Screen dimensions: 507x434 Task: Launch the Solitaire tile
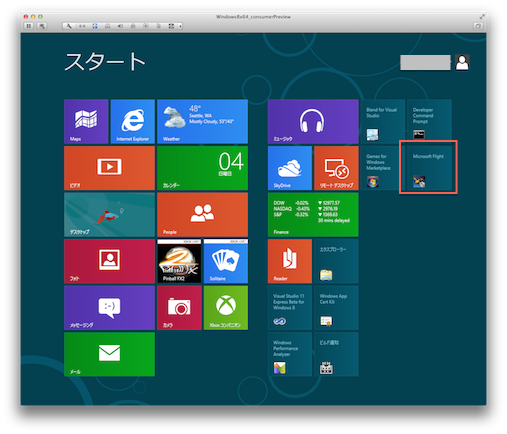click(x=226, y=261)
